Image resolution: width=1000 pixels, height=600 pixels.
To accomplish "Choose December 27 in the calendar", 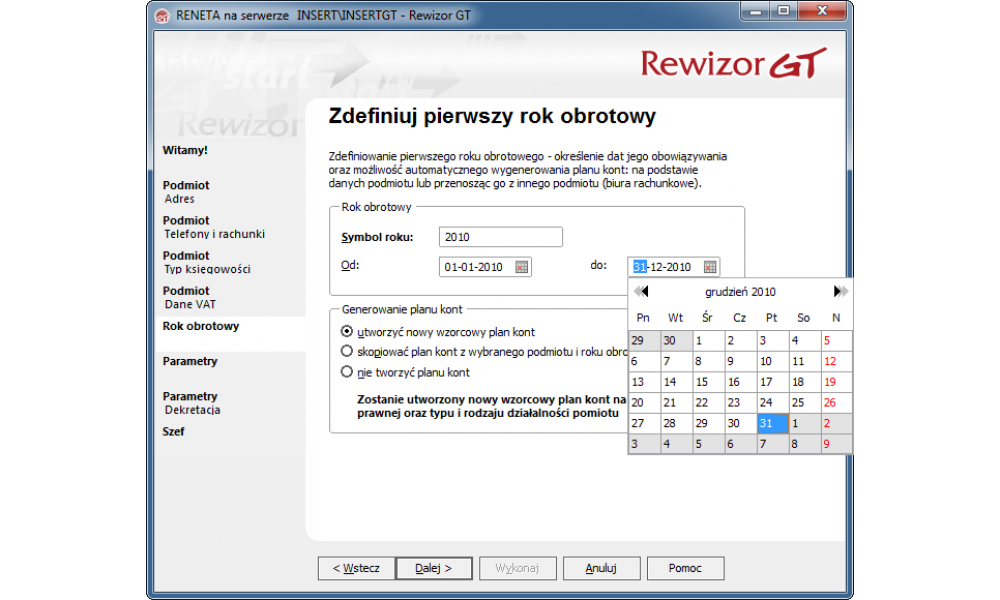I will (644, 423).
